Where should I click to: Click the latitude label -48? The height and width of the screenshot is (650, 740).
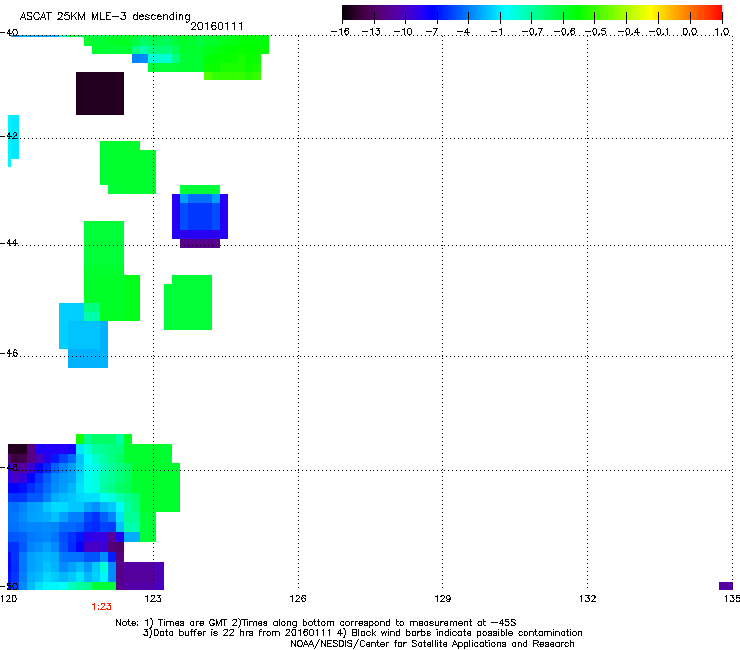9,467
